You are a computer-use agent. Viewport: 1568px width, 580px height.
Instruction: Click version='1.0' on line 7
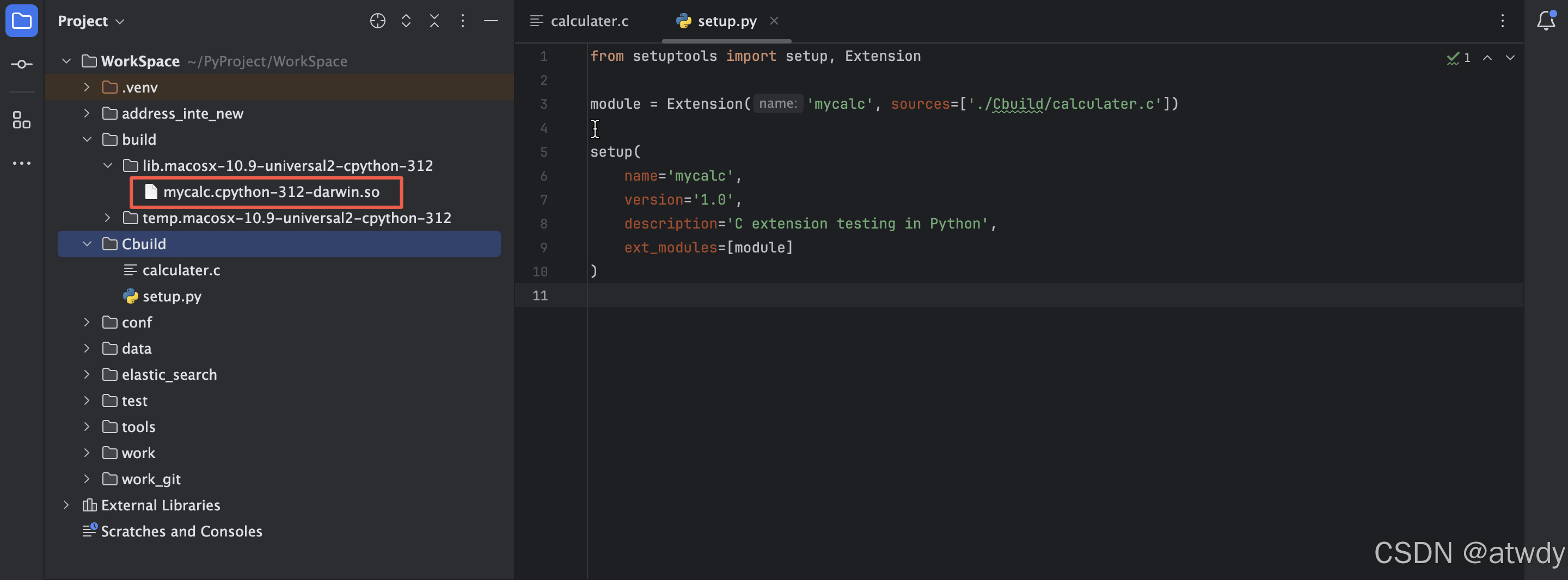[x=679, y=200]
